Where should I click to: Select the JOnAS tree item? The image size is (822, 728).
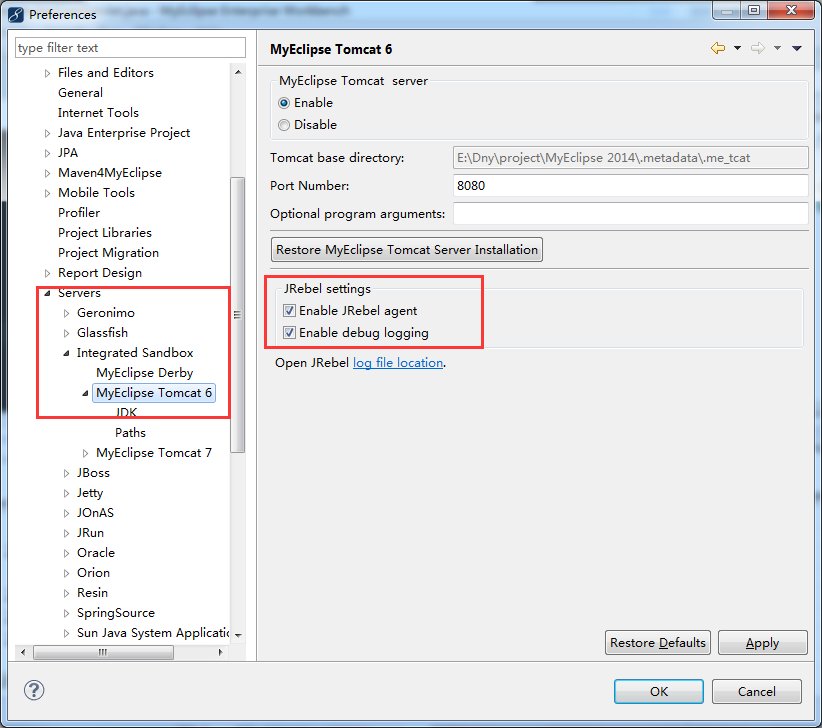95,513
